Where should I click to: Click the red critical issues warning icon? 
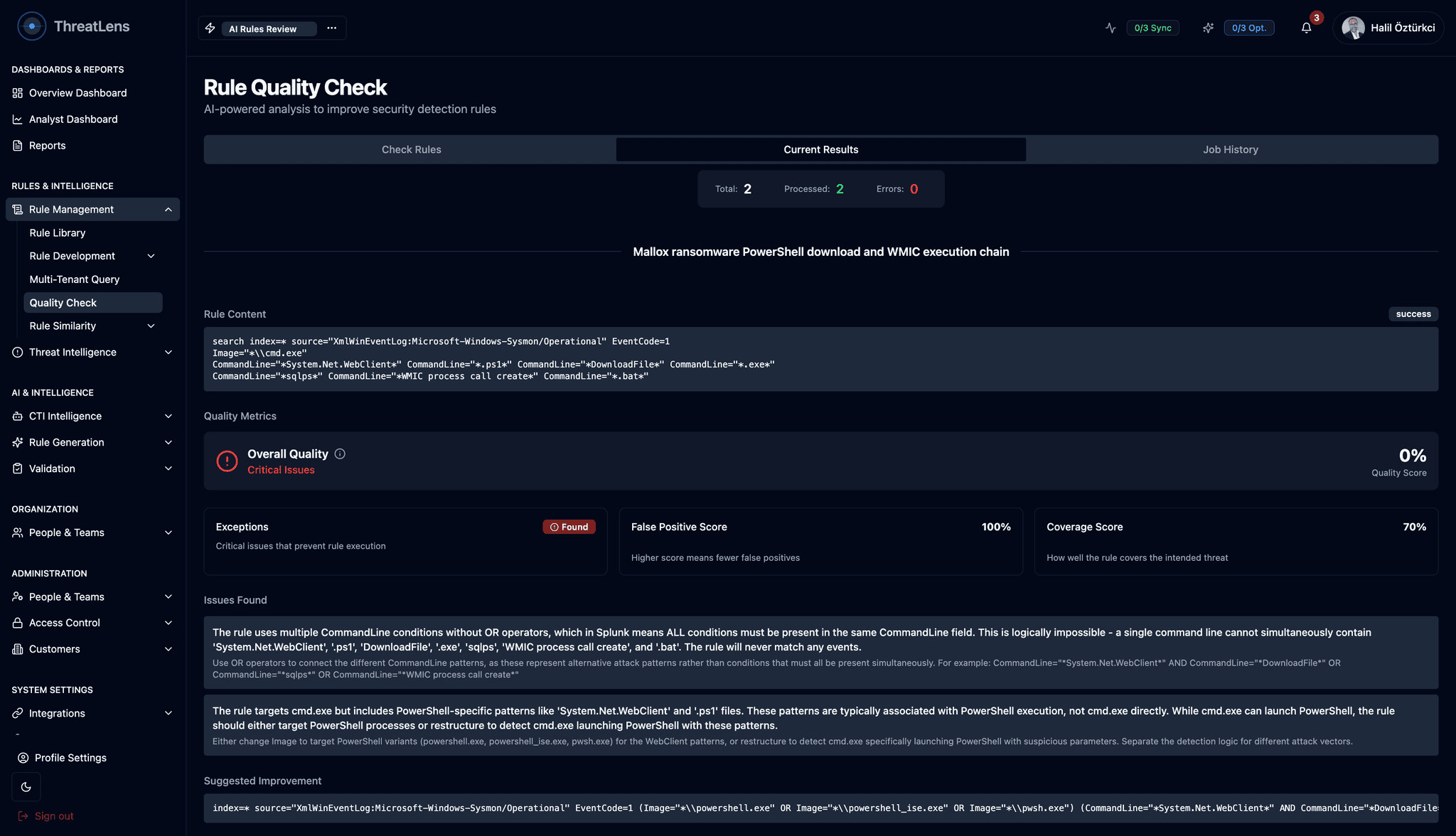(x=227, y=461)
